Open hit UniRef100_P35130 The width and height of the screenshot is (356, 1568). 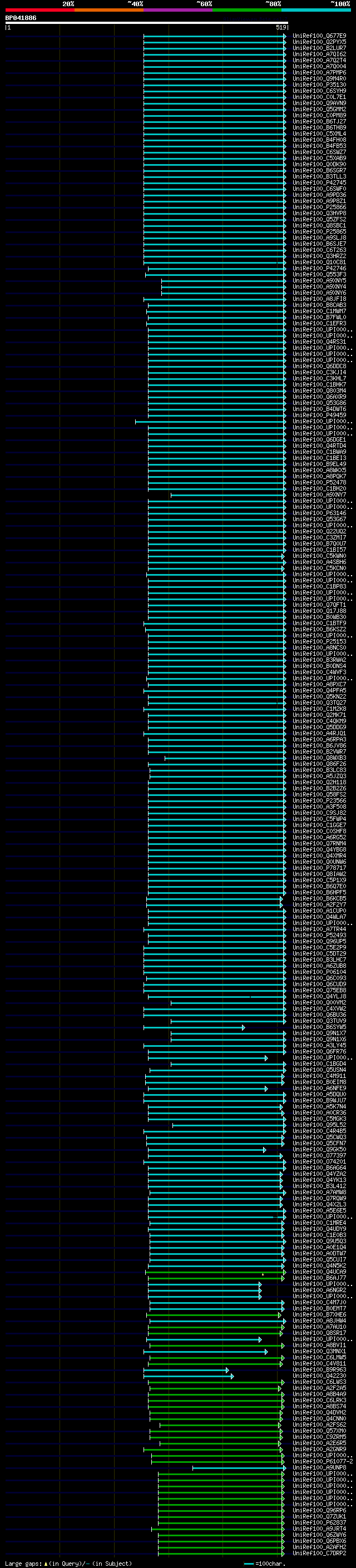[319, 85]
